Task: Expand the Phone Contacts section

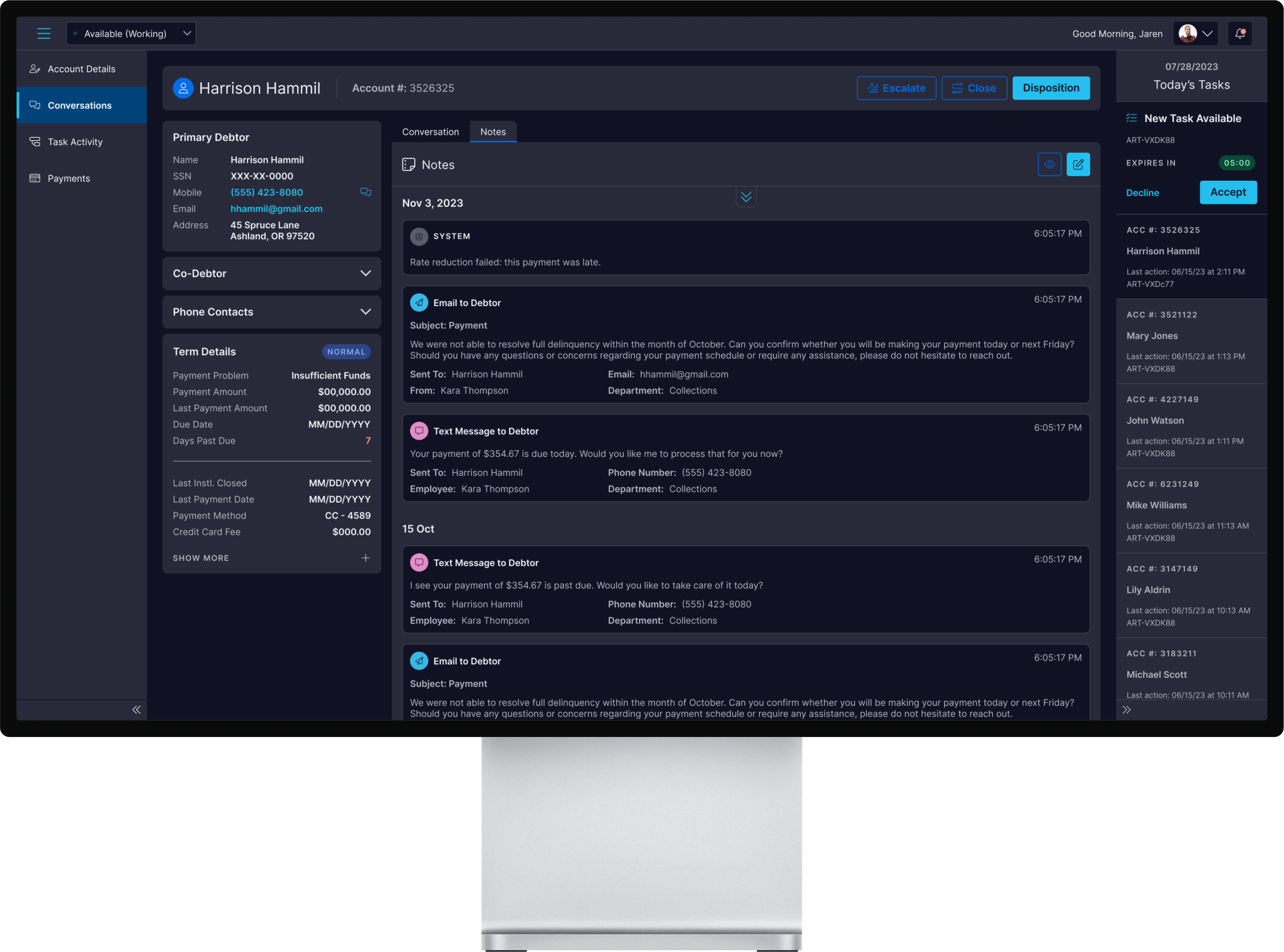Action: tap(271, 312)
